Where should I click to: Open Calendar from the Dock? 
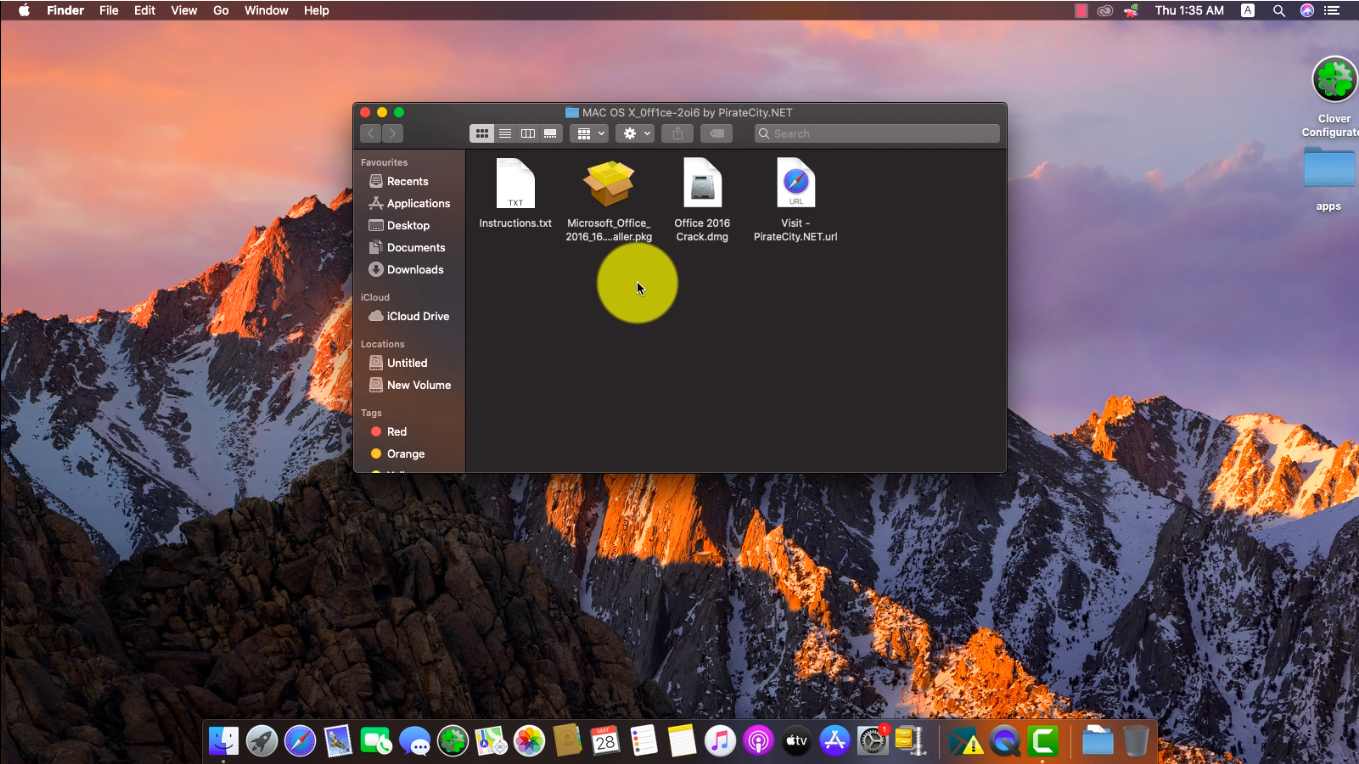pos(605,741)
